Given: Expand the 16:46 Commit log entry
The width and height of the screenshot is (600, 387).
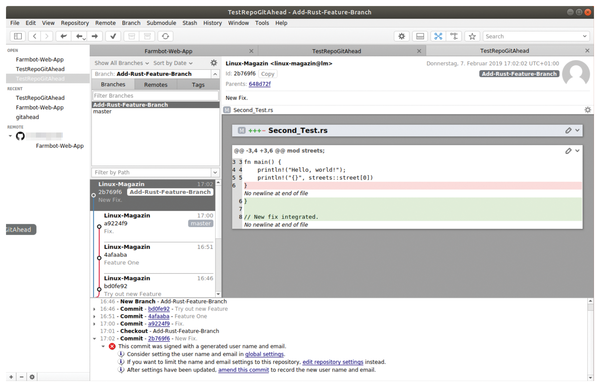Looking at the screenshot, I should [x=95, y=309].
